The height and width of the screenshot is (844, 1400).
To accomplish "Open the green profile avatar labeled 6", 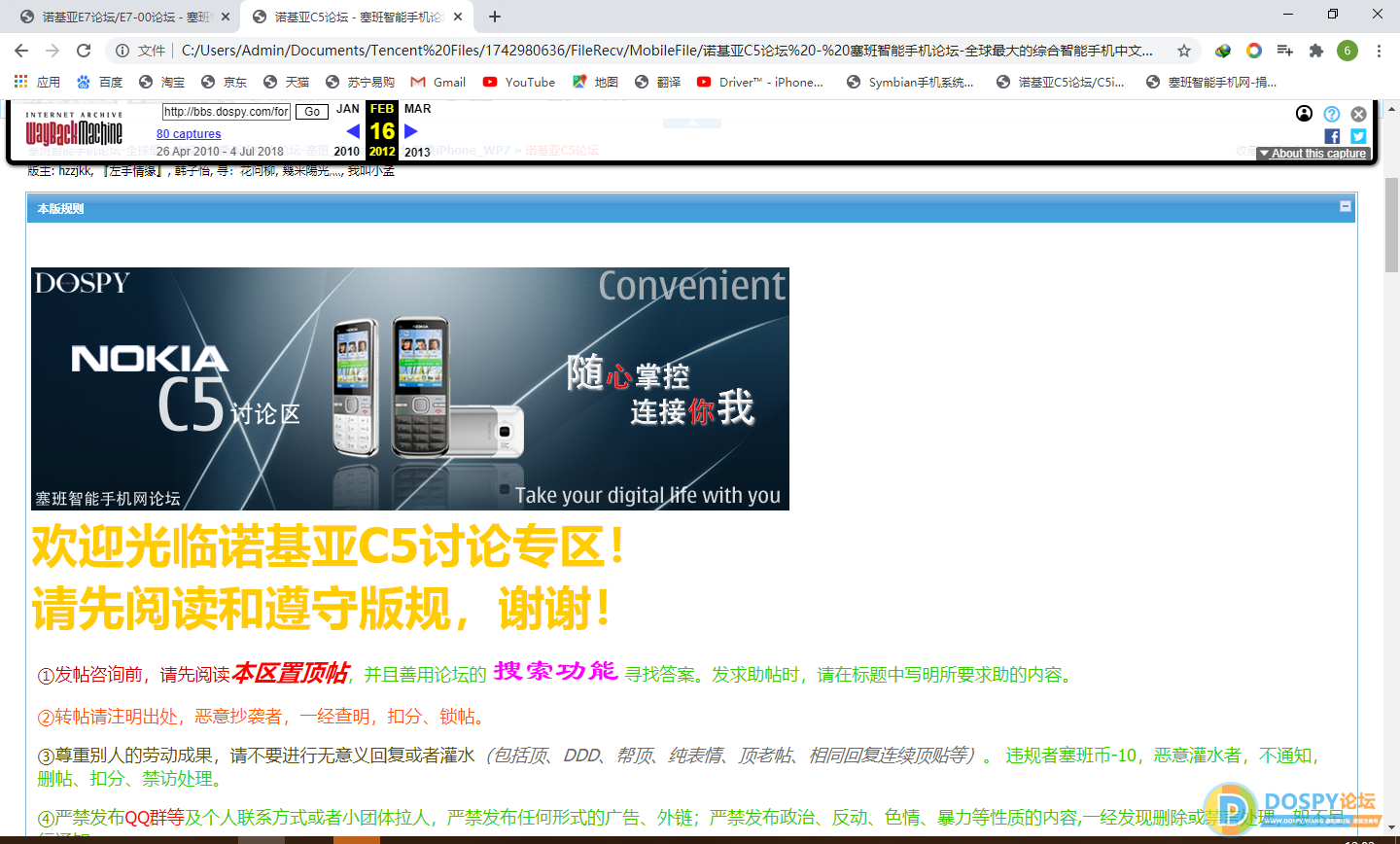I will 1347,51.
